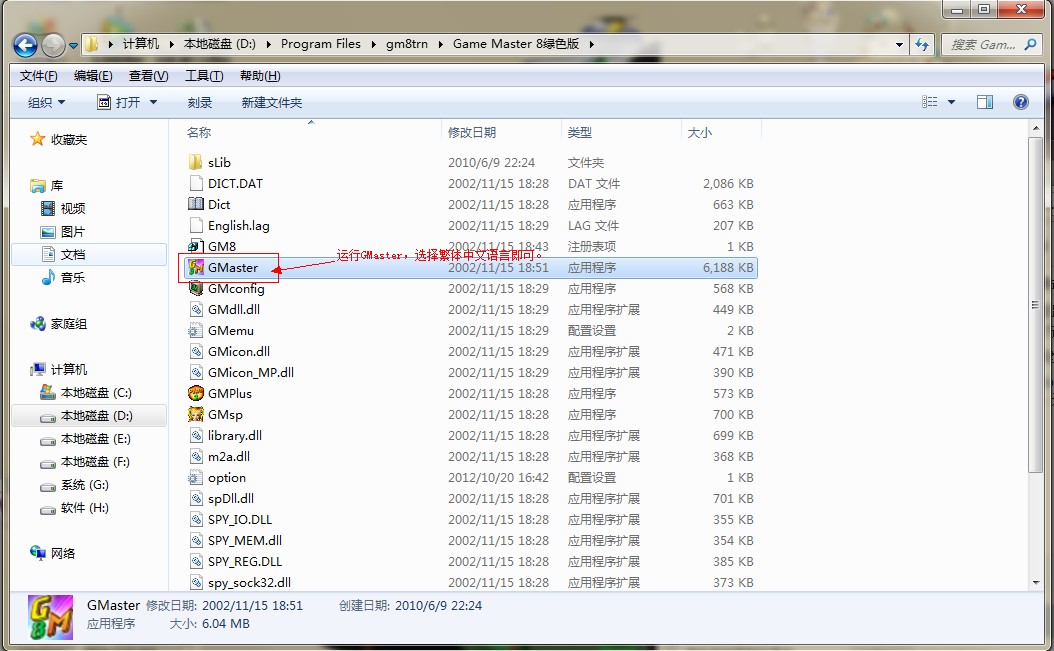Select the GMicon.dll file icon
This screenshot has width=1054, height=651.
tap(196, 351)
